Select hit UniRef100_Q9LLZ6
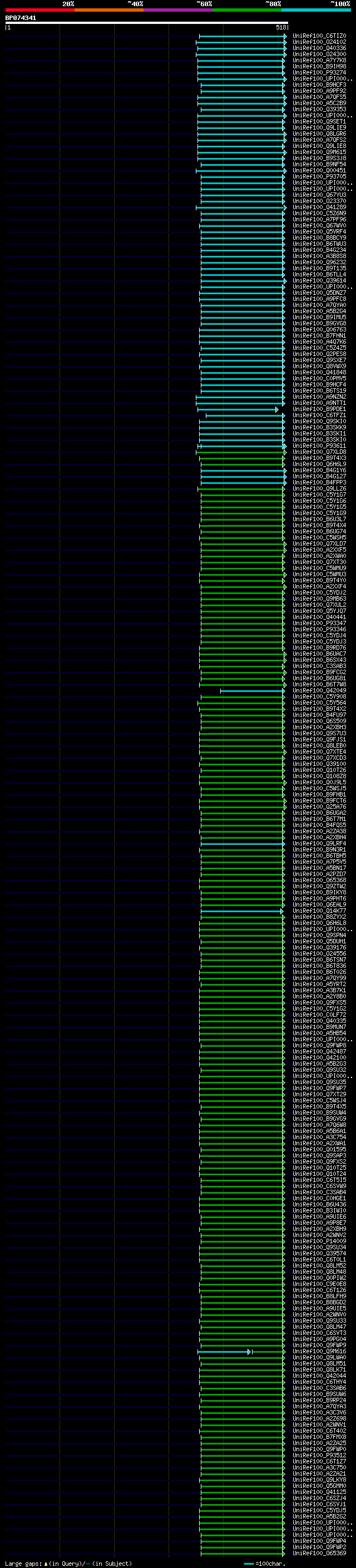This screenshot has height=1568, width=356. point(319,489)
